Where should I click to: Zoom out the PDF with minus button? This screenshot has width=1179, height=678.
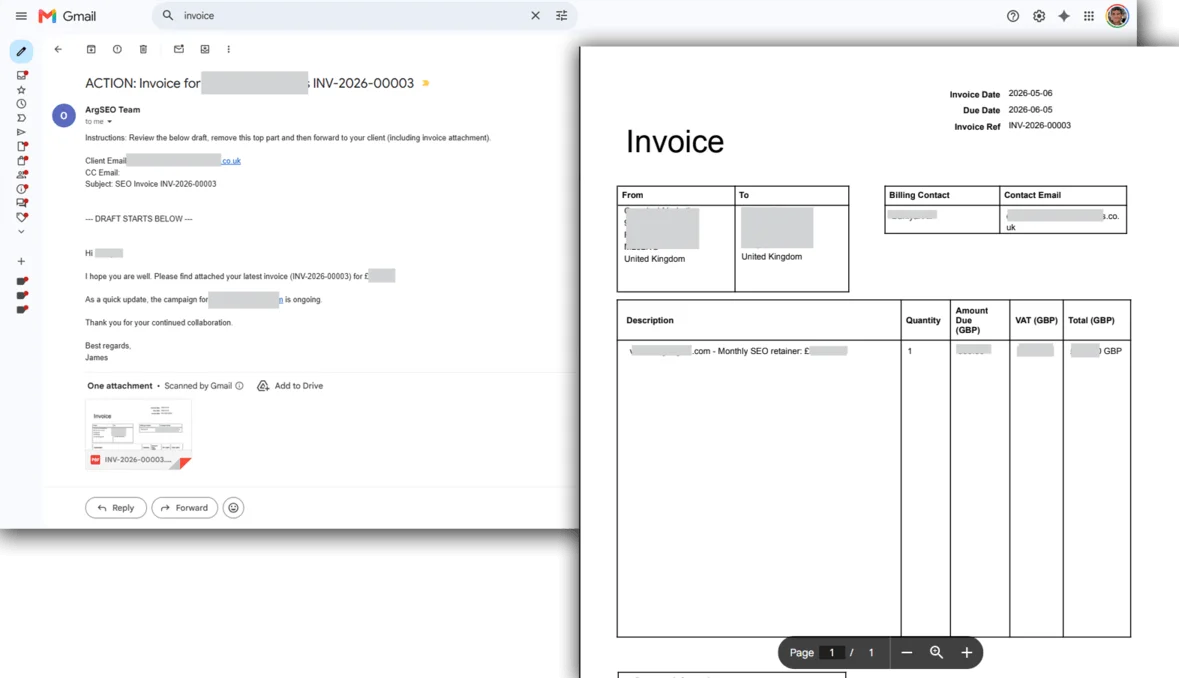coord(907,652)
